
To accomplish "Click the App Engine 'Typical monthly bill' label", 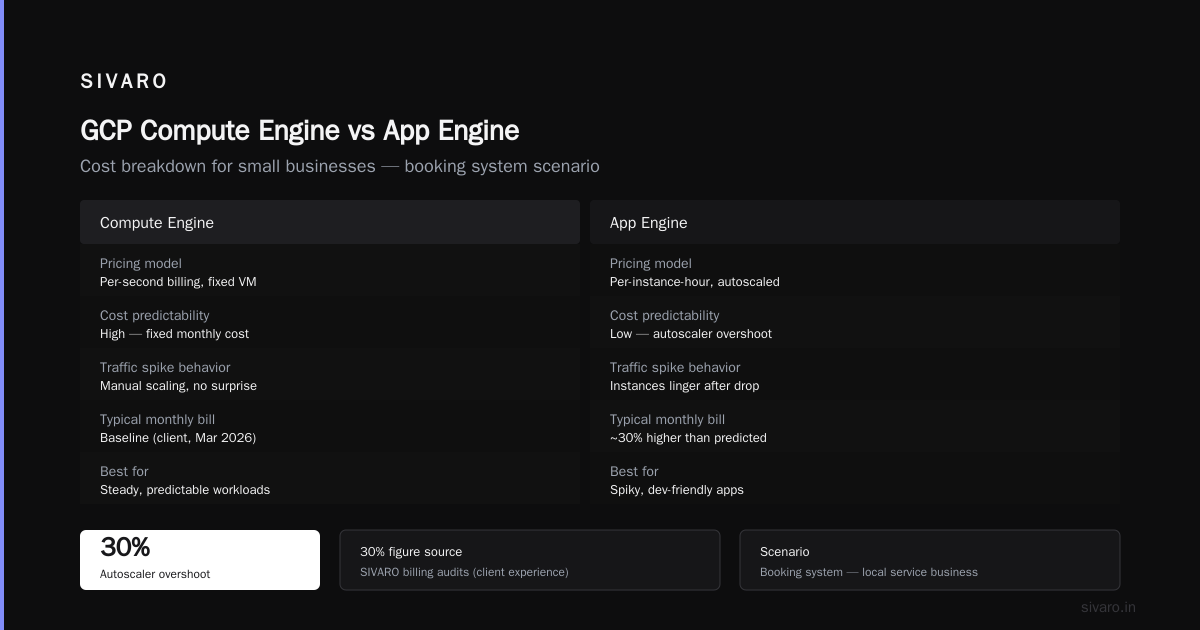I will tap(668, 420).
